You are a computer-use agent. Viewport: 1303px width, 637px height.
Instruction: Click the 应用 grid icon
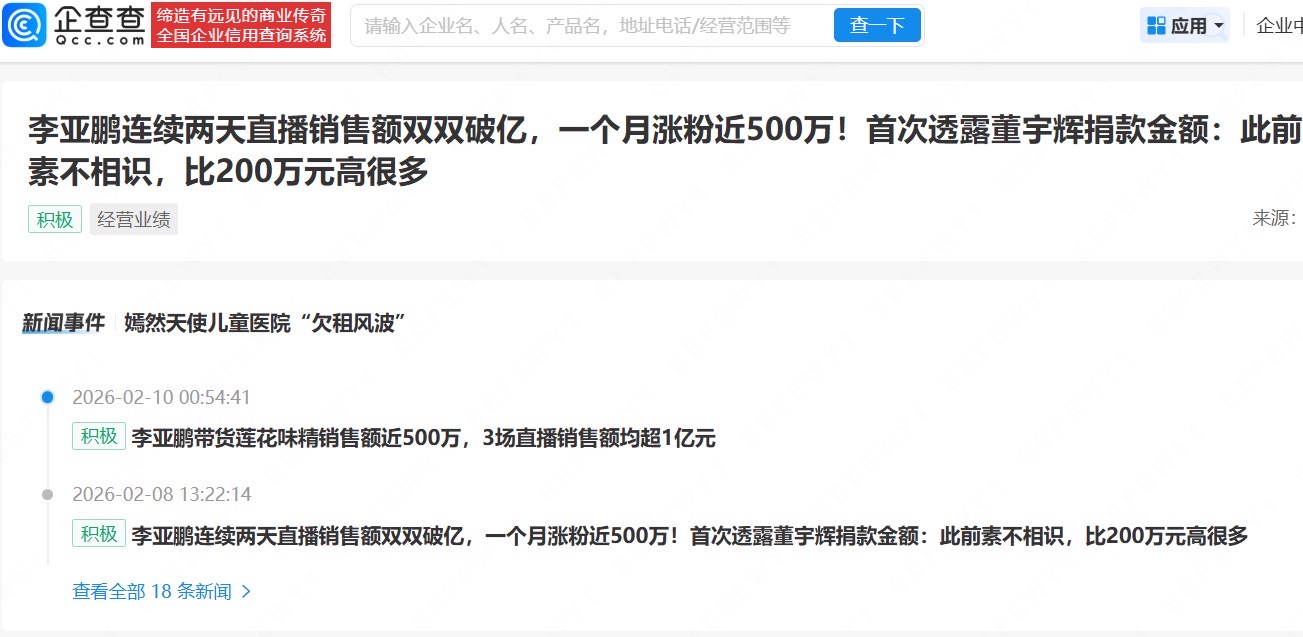1156,26
